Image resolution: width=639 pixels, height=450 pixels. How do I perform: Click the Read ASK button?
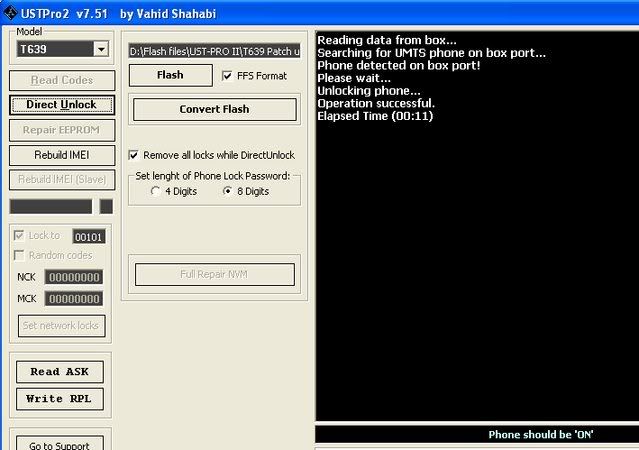[x=60, y=372]
